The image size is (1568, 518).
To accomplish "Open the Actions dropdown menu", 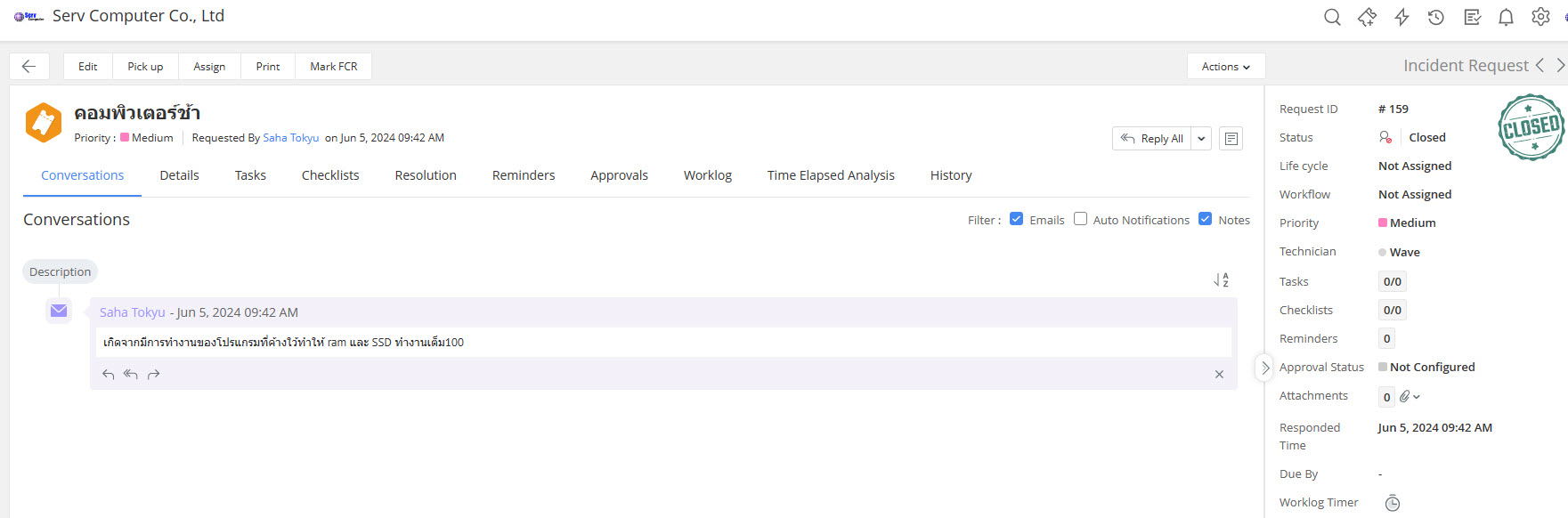I will coord(1225,67).
